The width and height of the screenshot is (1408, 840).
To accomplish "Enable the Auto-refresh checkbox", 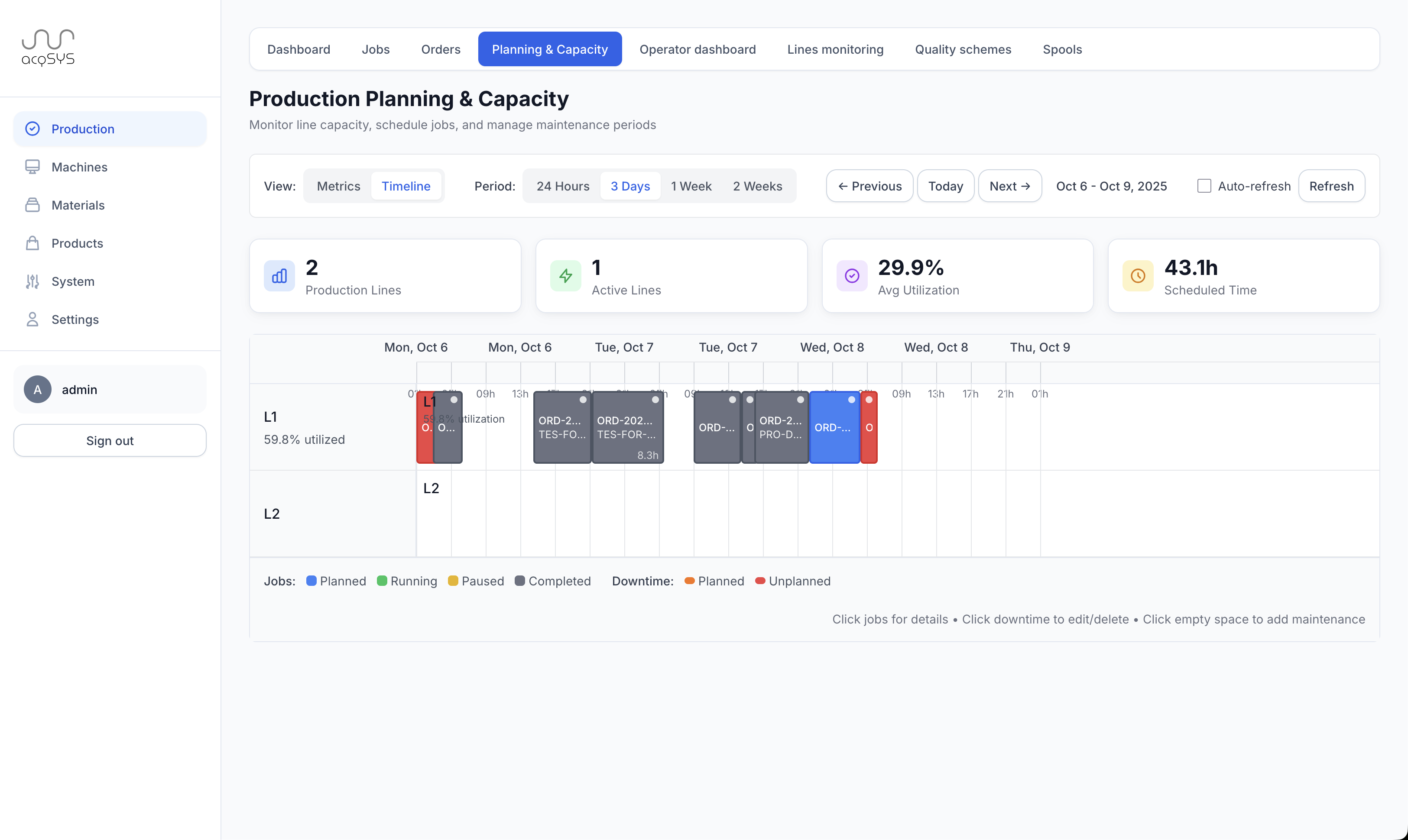I will 1203,186.
